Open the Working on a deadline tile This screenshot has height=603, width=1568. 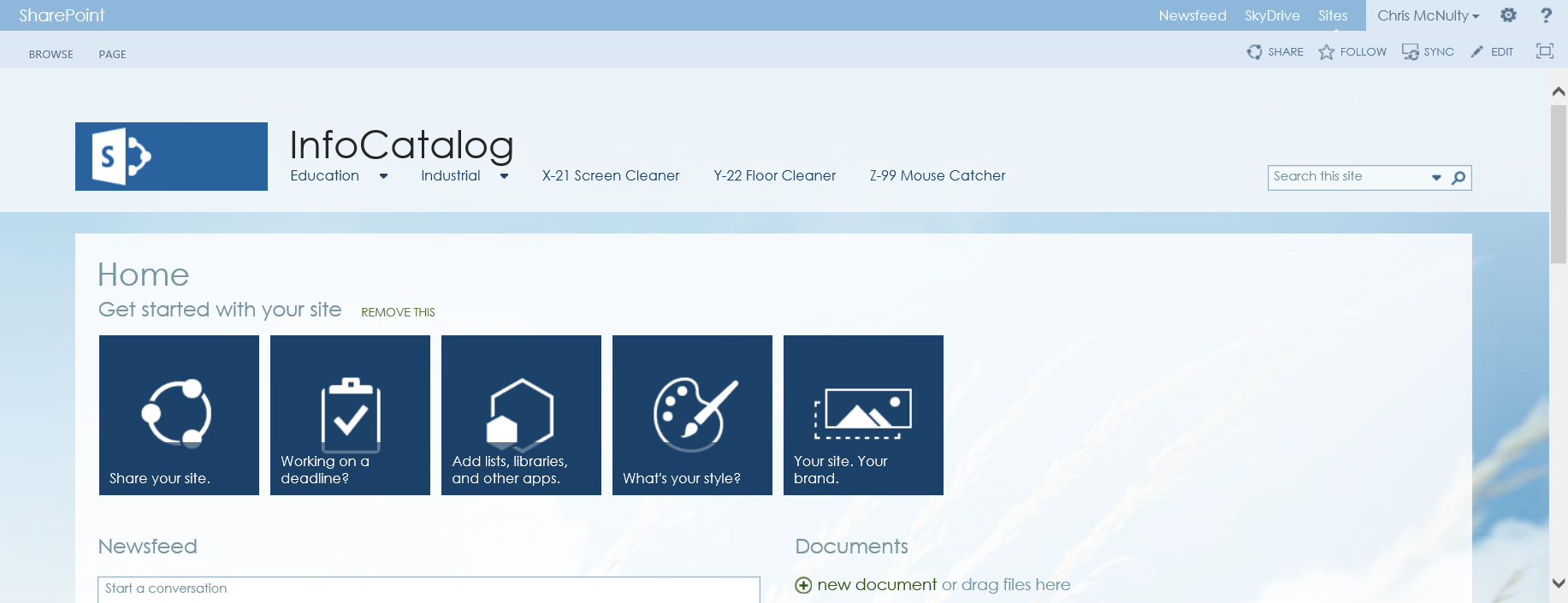point(350,415)
